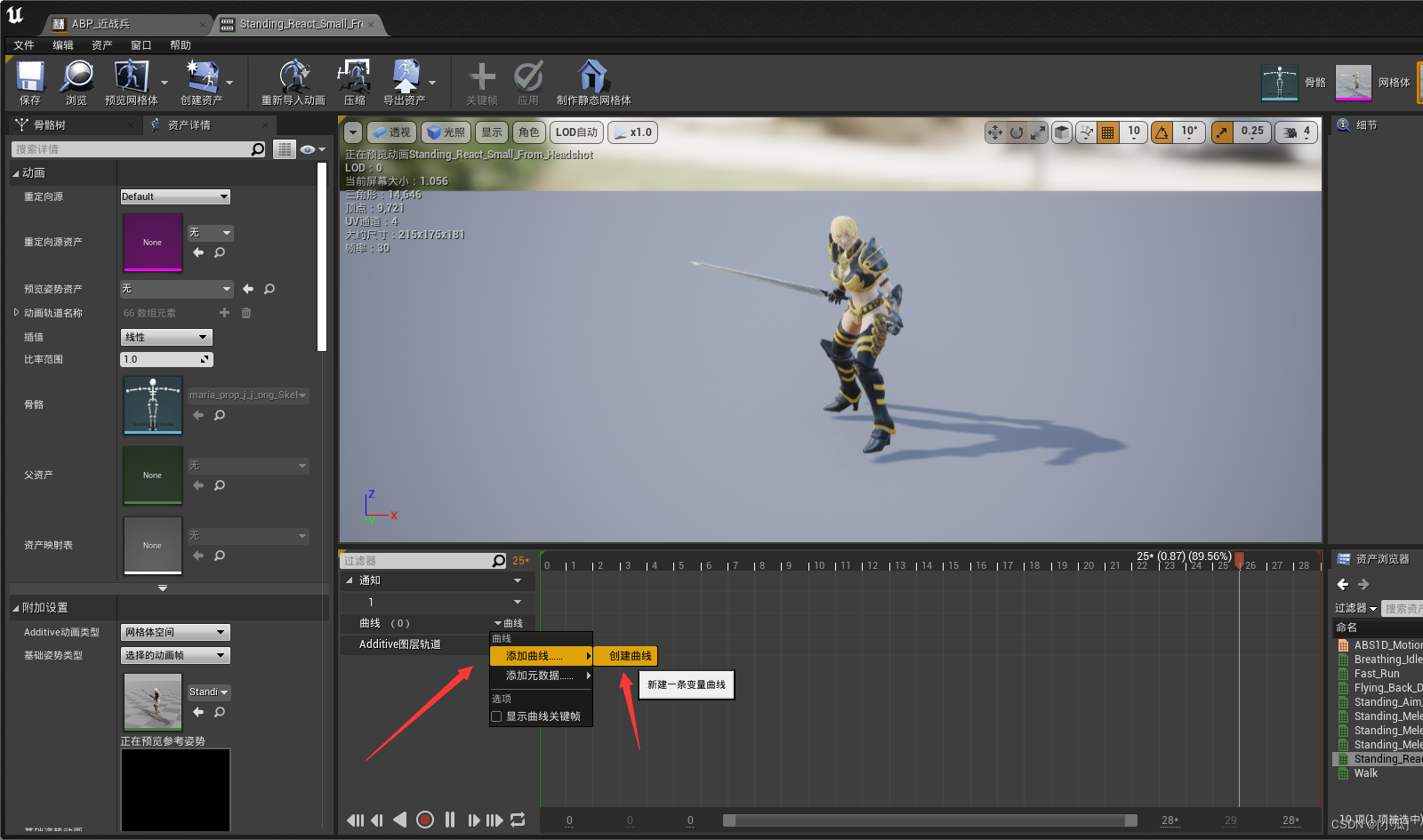Choose 添加元数据 menu entry
Screen dimensions: 1423x840
pos(541,676)
